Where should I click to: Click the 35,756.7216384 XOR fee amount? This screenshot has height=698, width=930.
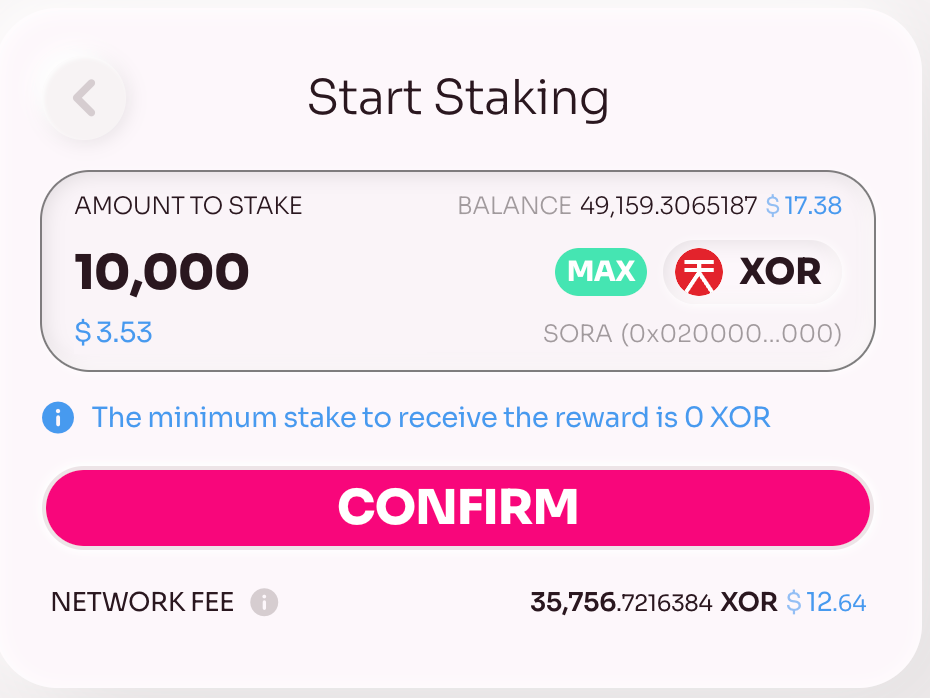654,603
